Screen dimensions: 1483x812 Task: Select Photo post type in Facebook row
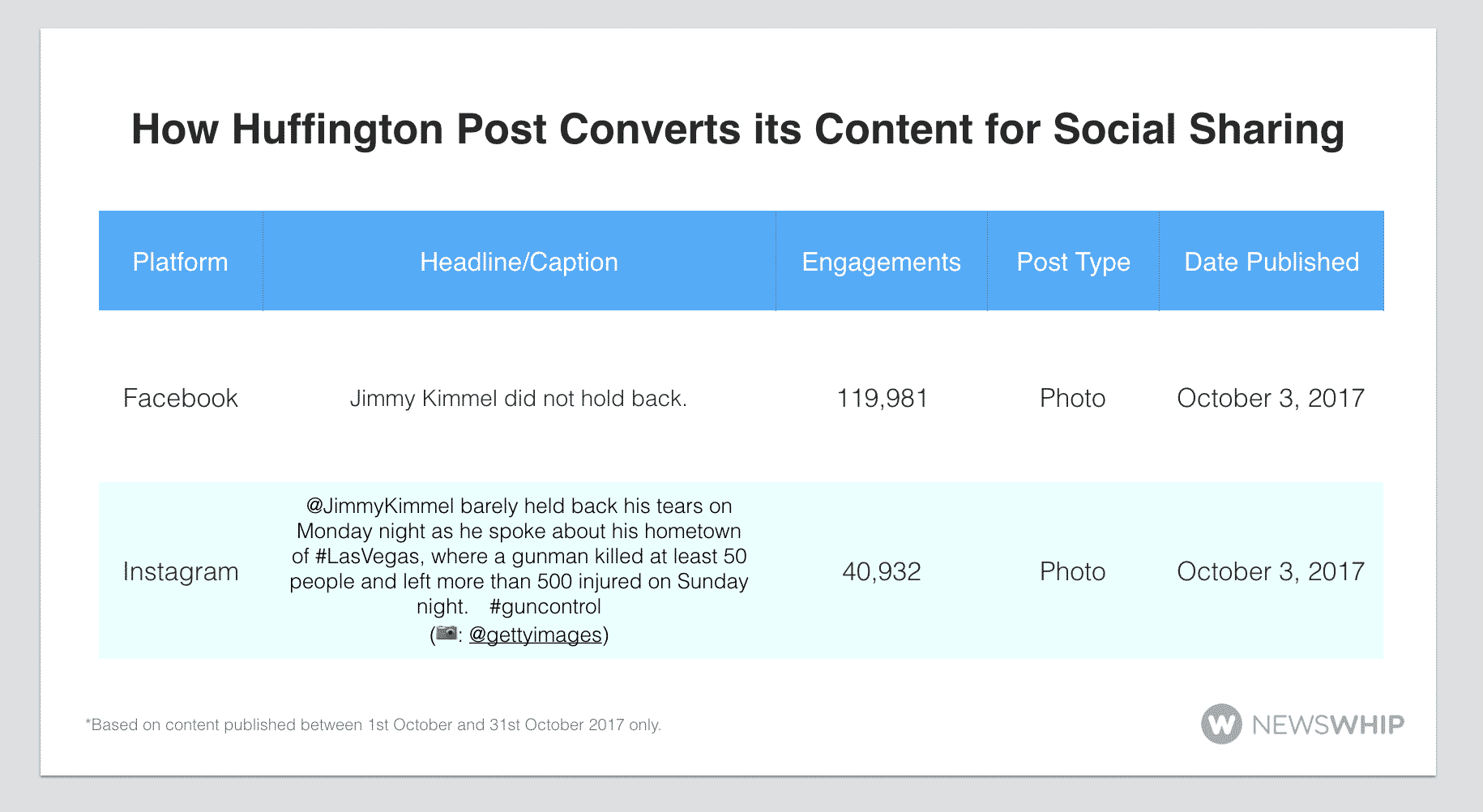(x=1072, y=398)
